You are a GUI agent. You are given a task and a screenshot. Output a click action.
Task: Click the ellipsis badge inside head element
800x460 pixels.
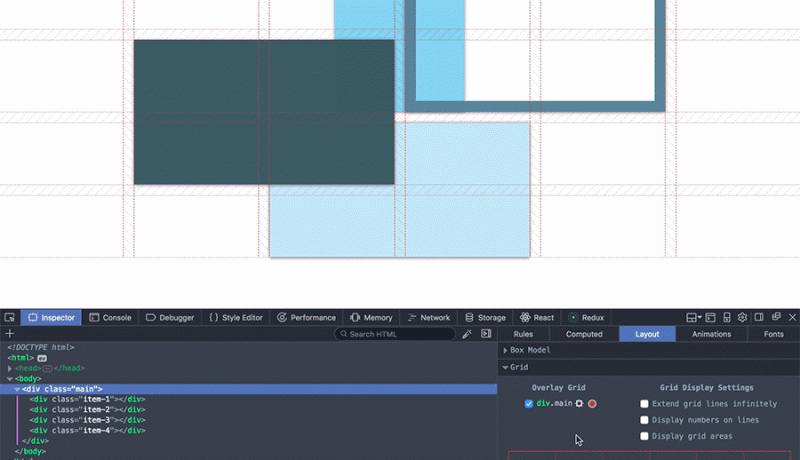47,368
